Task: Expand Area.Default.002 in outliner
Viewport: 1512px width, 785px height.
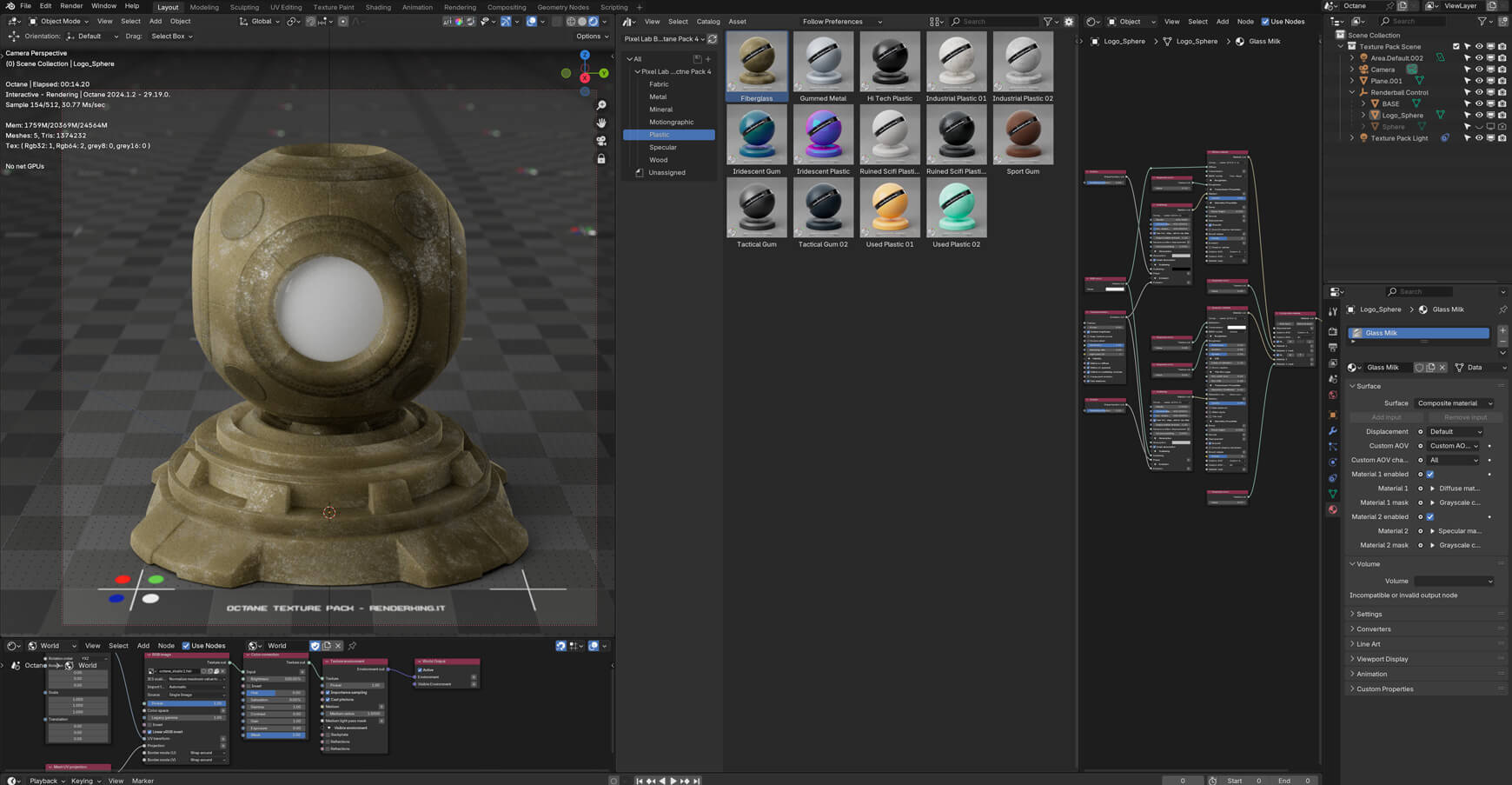Action: (x=1352, y=58)
